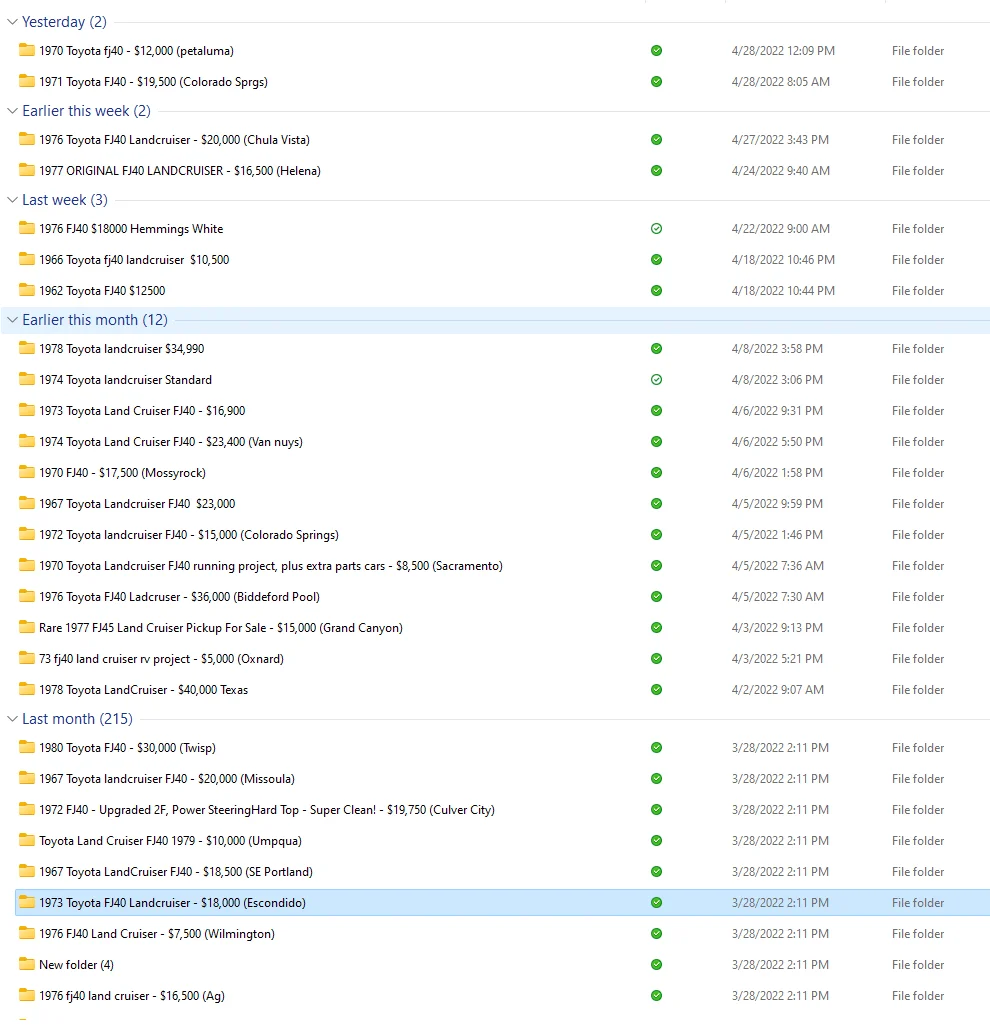Screen dimensions: 990x1025
Task: Collapse the Yesterday (2) group
Action: [12, 22]
